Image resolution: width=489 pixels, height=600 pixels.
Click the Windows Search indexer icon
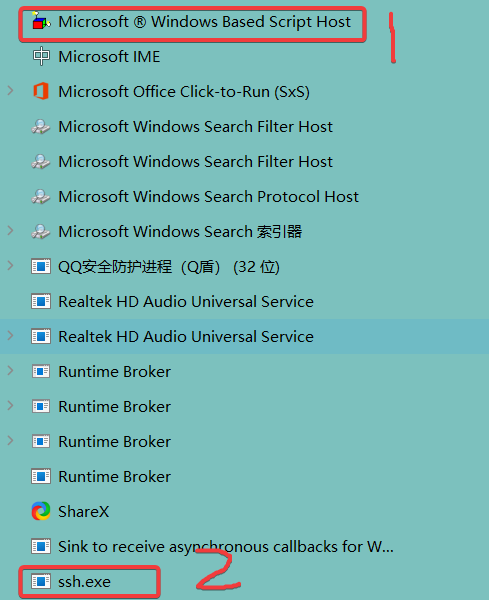click(41, 232)
